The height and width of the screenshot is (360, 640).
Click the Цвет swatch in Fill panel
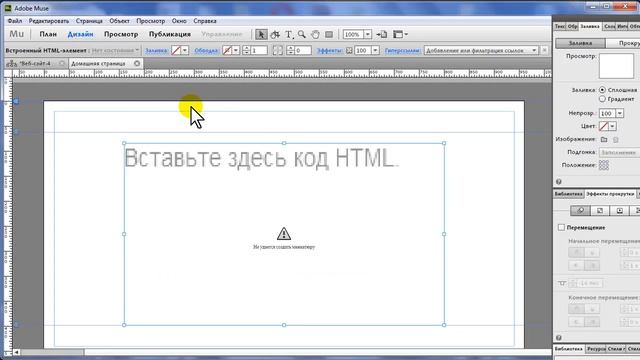(604, 127)
